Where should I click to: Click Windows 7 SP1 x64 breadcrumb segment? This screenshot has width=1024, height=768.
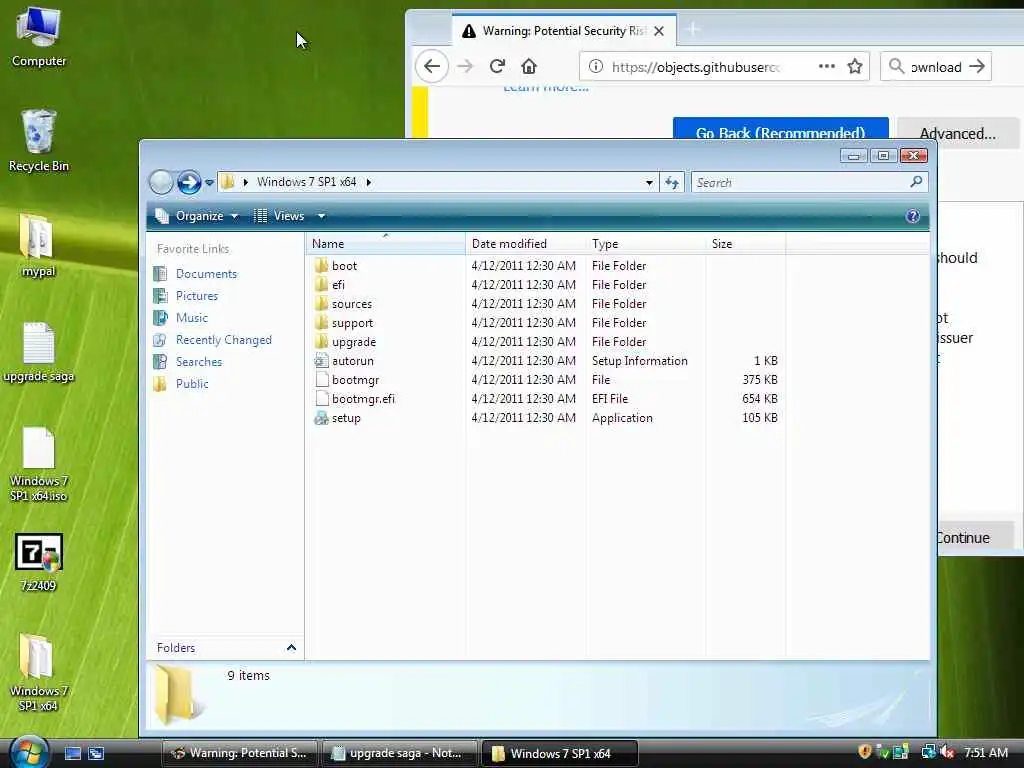(x=306, y=182)
